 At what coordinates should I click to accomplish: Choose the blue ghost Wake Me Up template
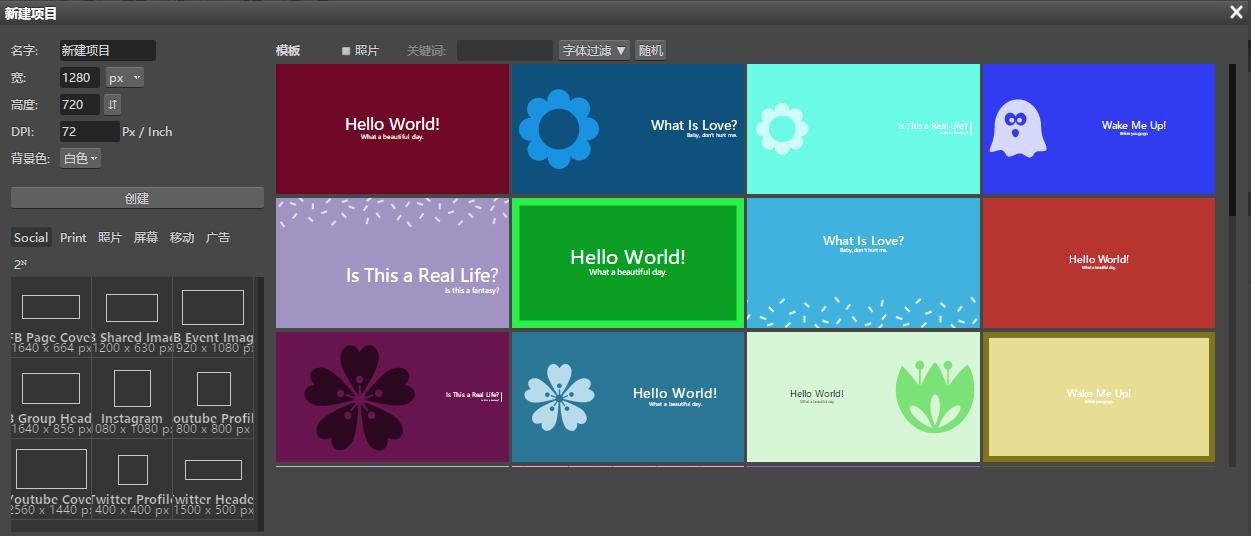coord(1098,129)
